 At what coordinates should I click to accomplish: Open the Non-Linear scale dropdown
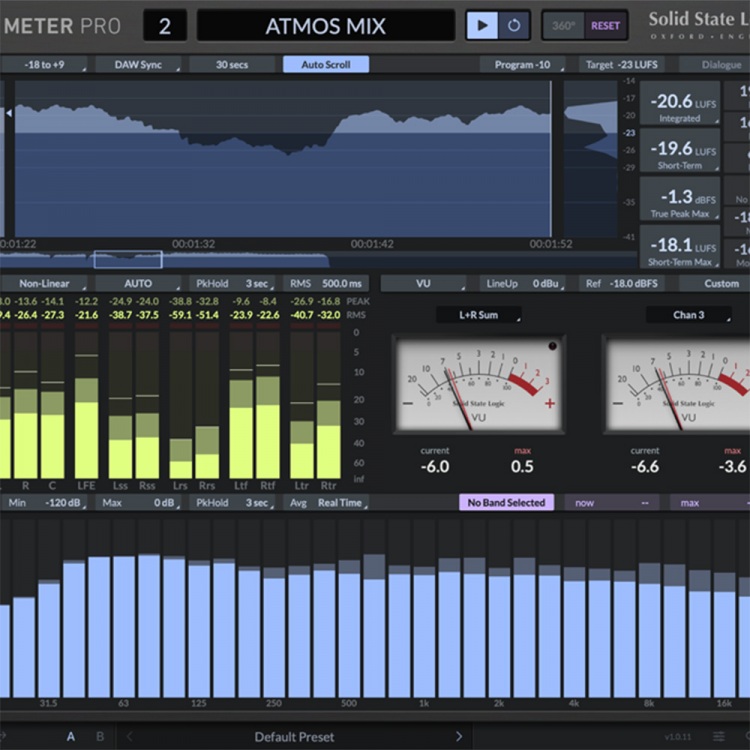click(x=44, y=284)
